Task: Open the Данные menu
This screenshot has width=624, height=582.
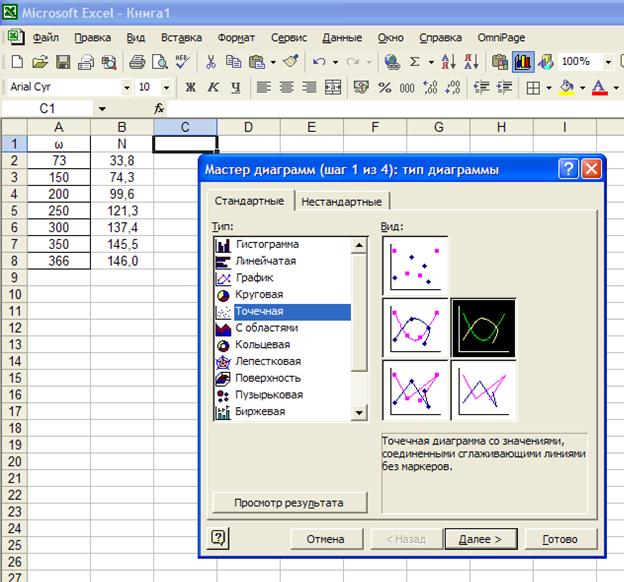Action: tap(342, 38)
